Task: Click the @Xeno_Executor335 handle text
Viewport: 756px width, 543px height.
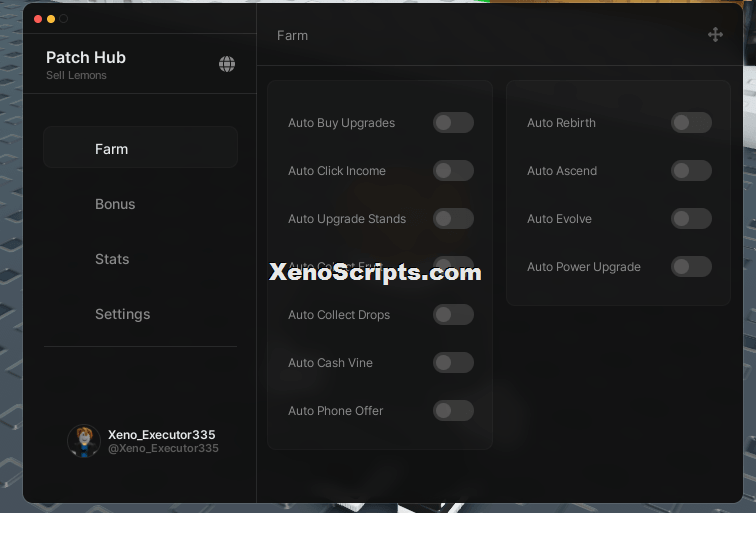Action: [x=163, y=448]
